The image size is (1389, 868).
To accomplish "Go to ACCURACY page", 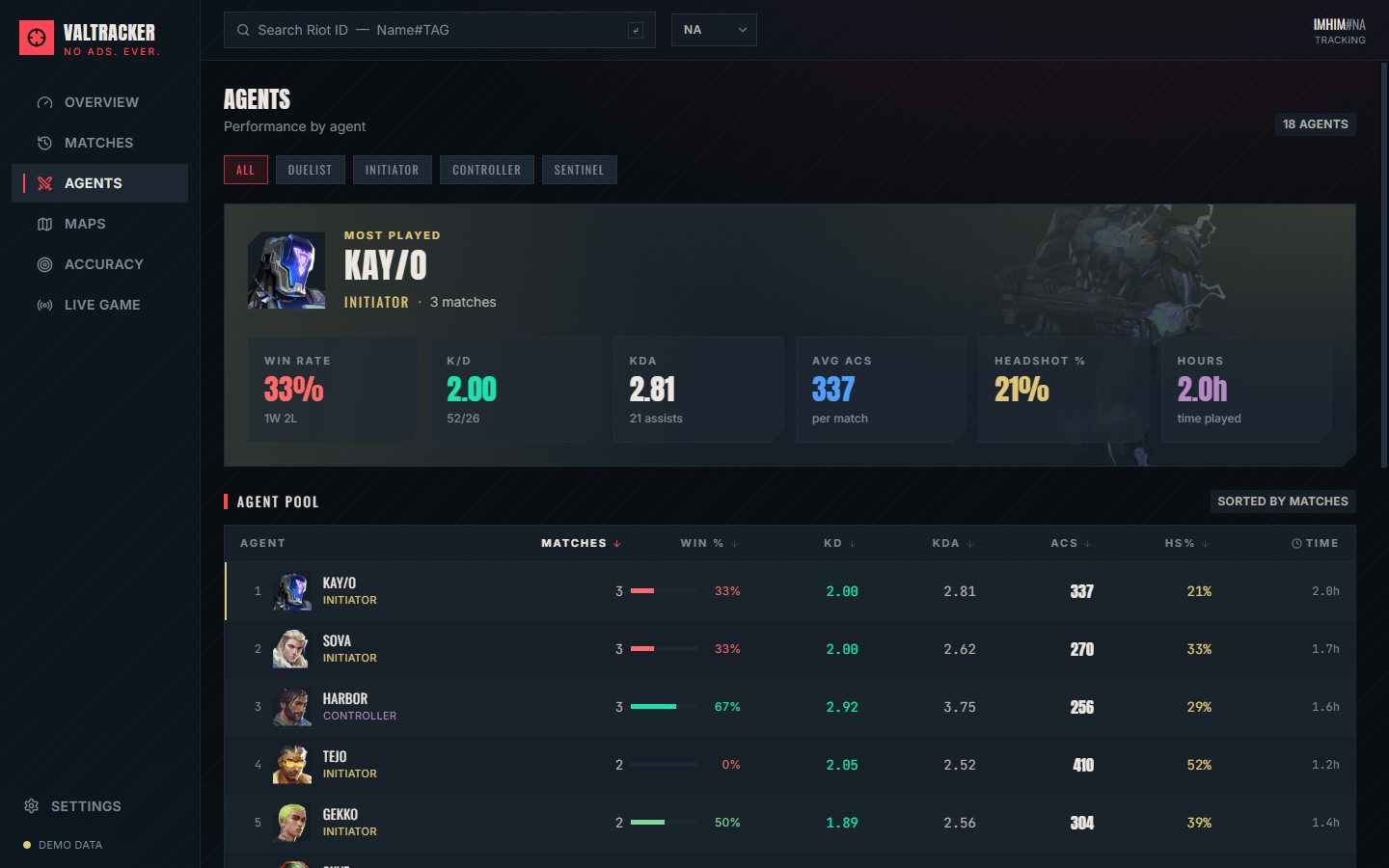I will (100, 264).
